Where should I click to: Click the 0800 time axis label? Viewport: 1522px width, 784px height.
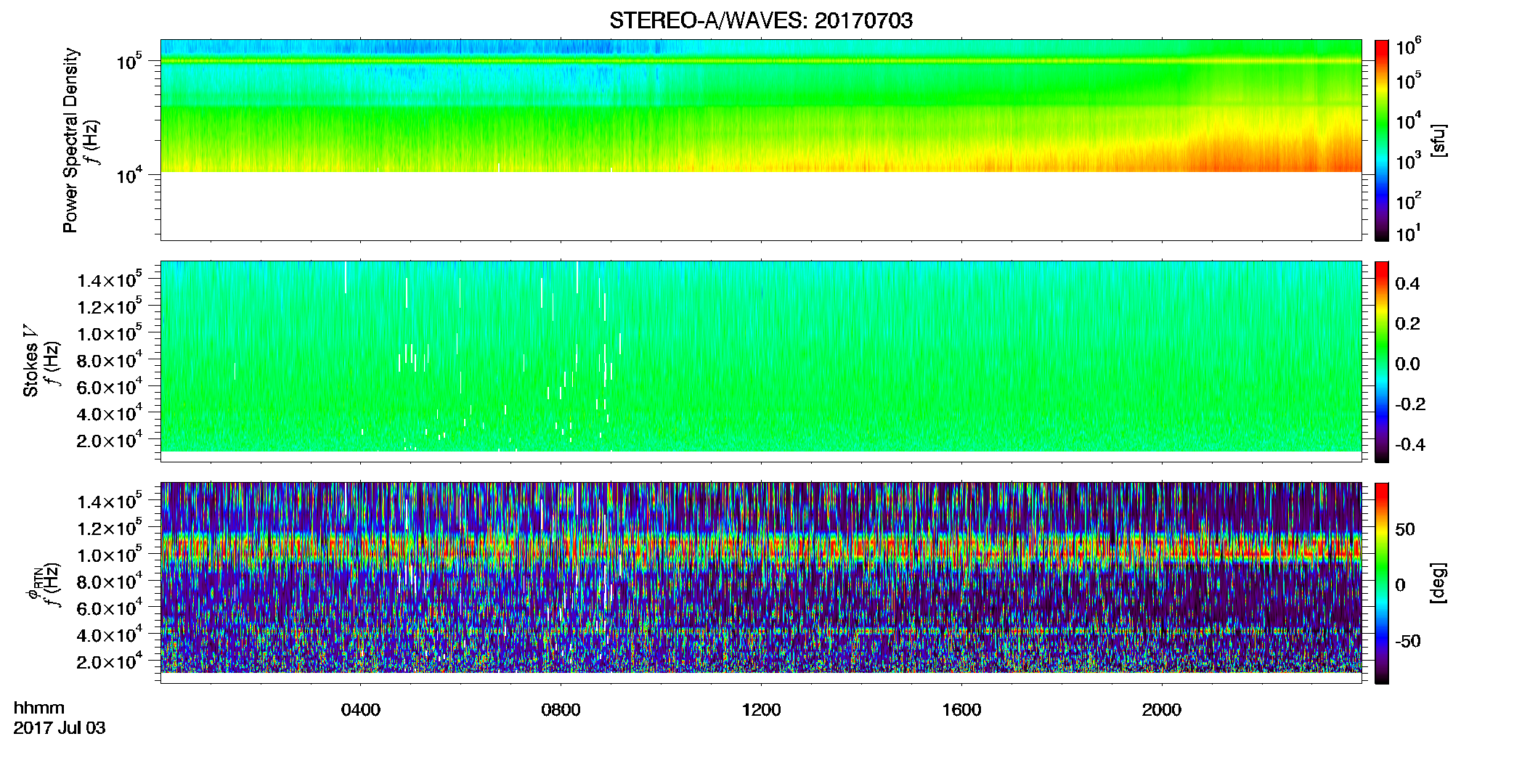[x=561, y=710]
